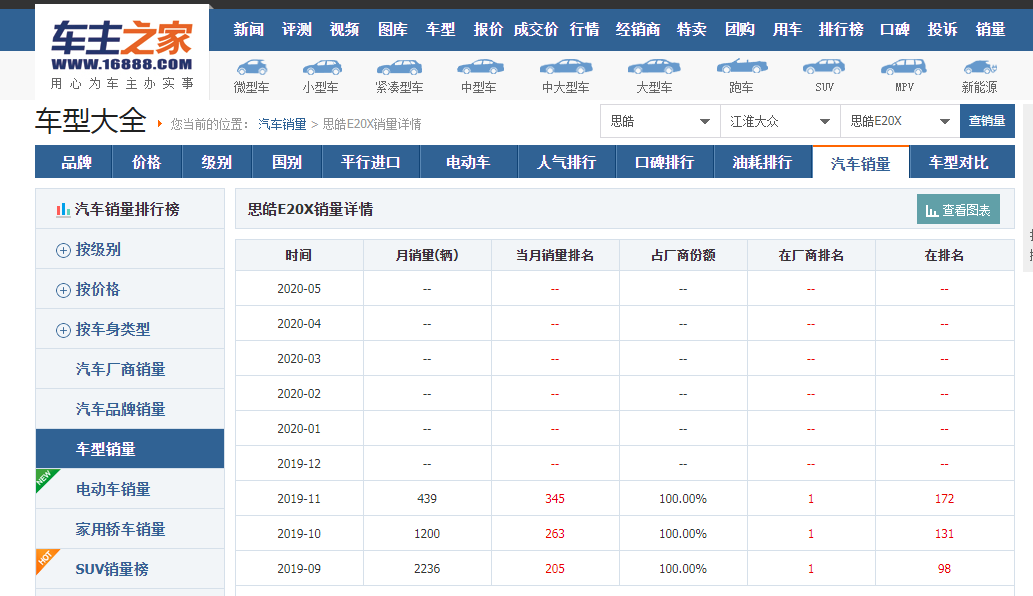
Task: Select the 人气排行 tab
Action: click(567, 162)
